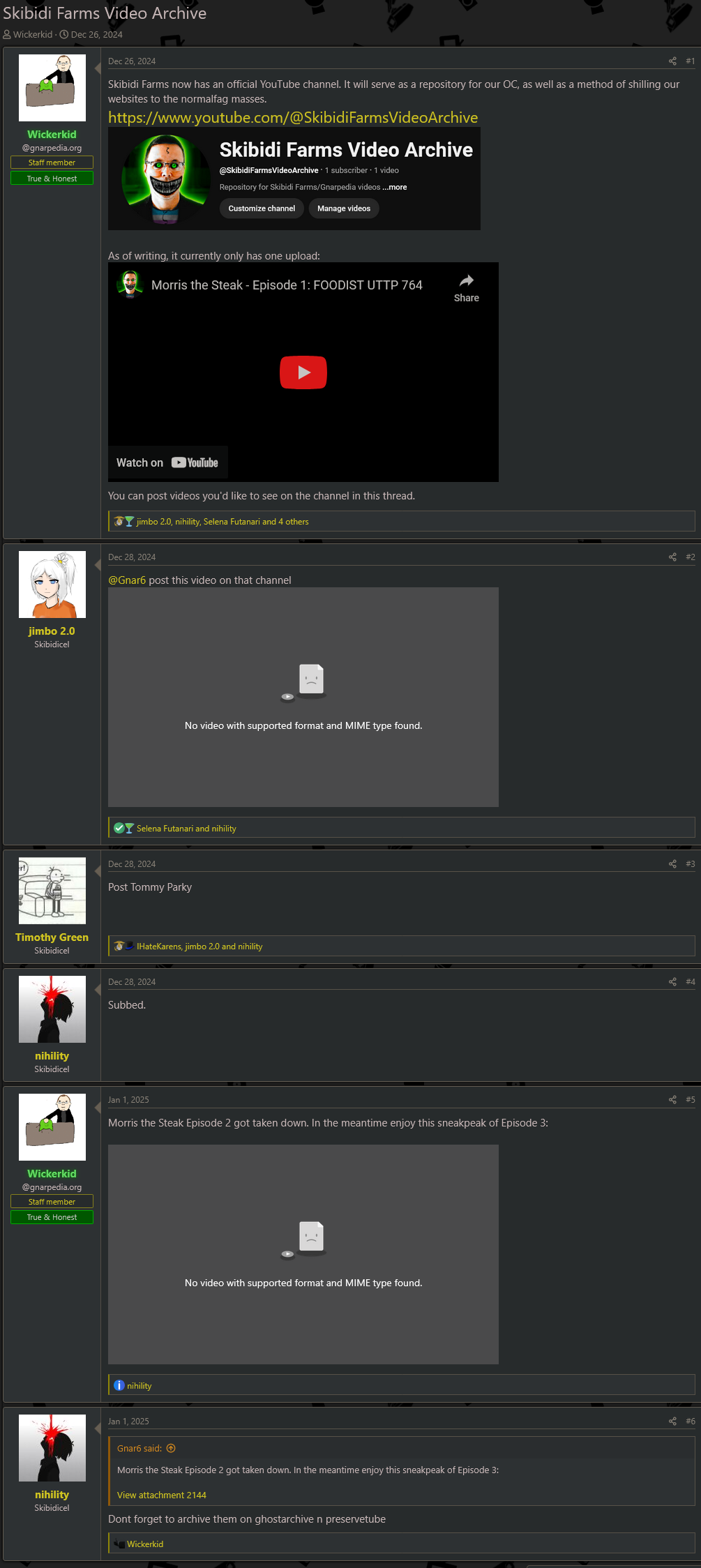Open View attachment 2144 link
The width and height of the screenshot is (701, 1568).
pos(162,1495)
